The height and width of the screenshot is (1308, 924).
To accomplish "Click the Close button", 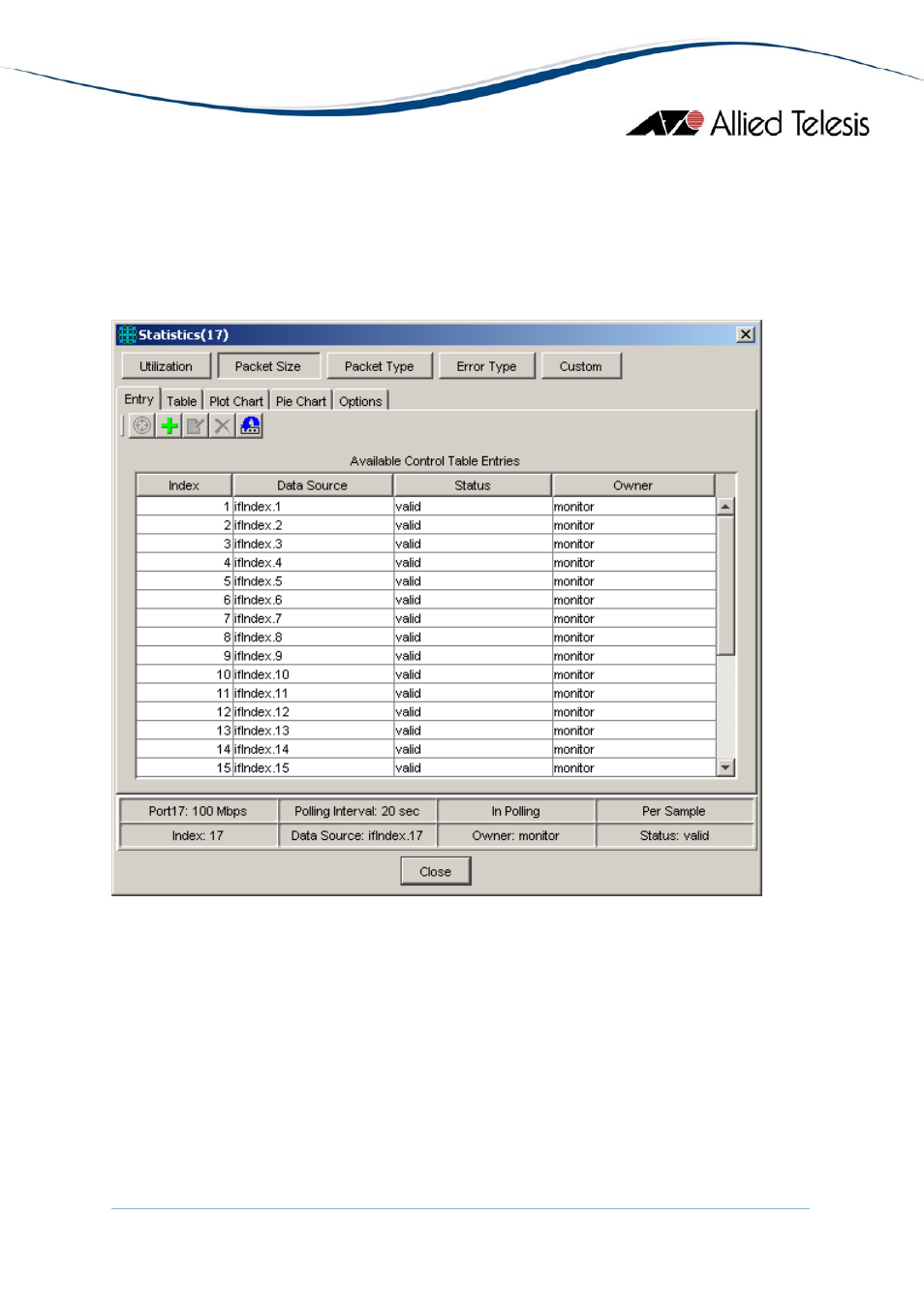I will 436,871.
